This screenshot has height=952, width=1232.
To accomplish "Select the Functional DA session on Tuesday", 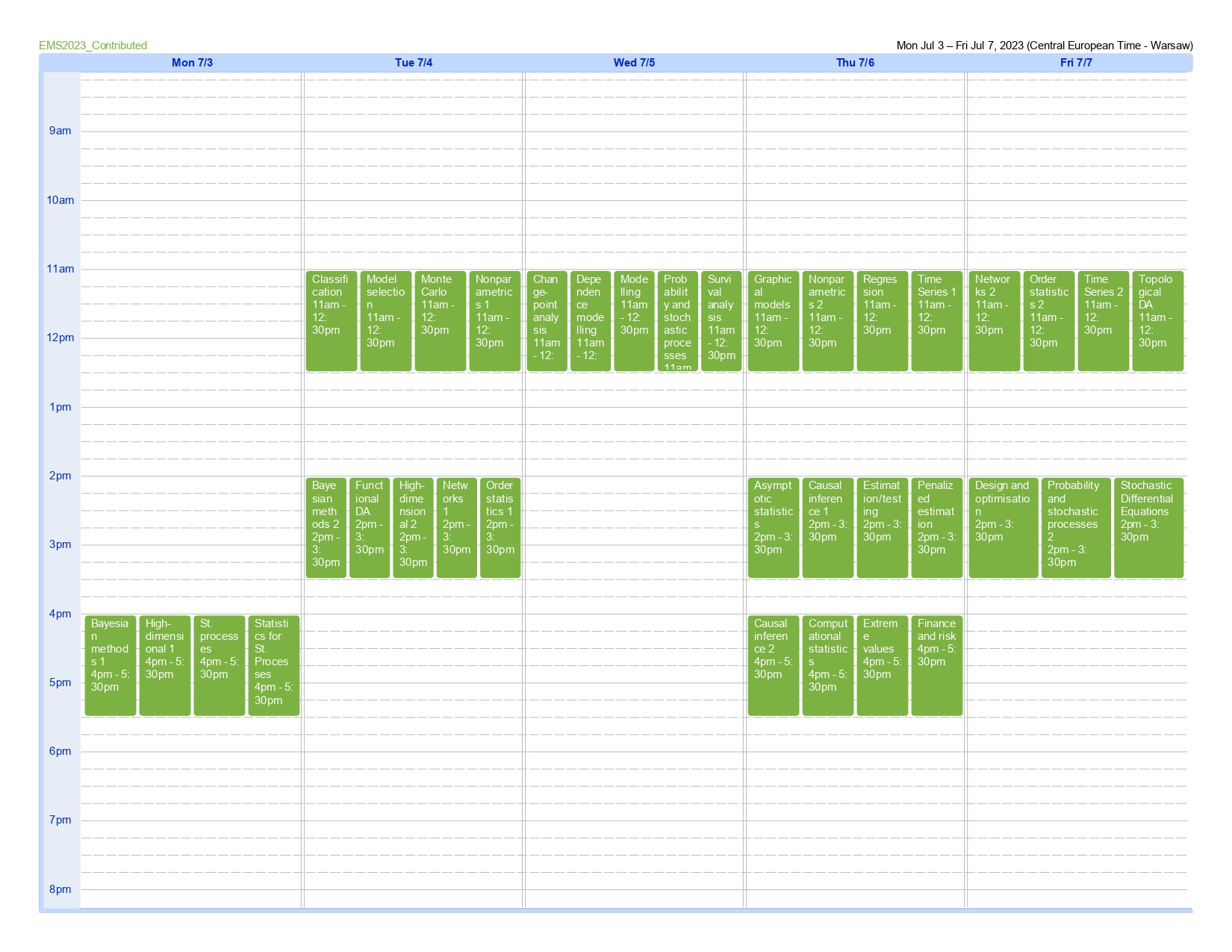I will click(369, 527).
